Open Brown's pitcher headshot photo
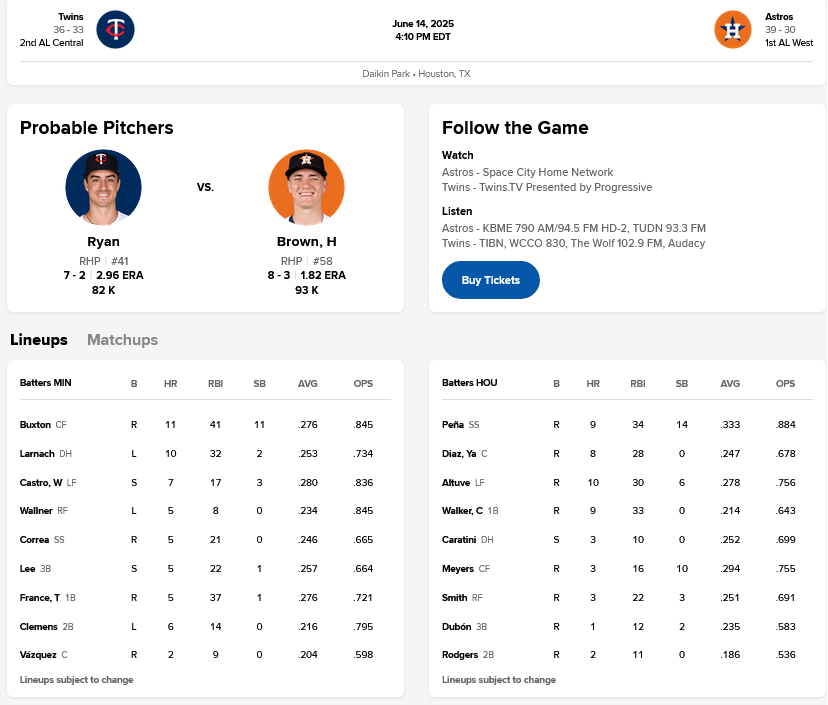Image resolution: width=828 pixels, height=705 pixels. point(306,188)
